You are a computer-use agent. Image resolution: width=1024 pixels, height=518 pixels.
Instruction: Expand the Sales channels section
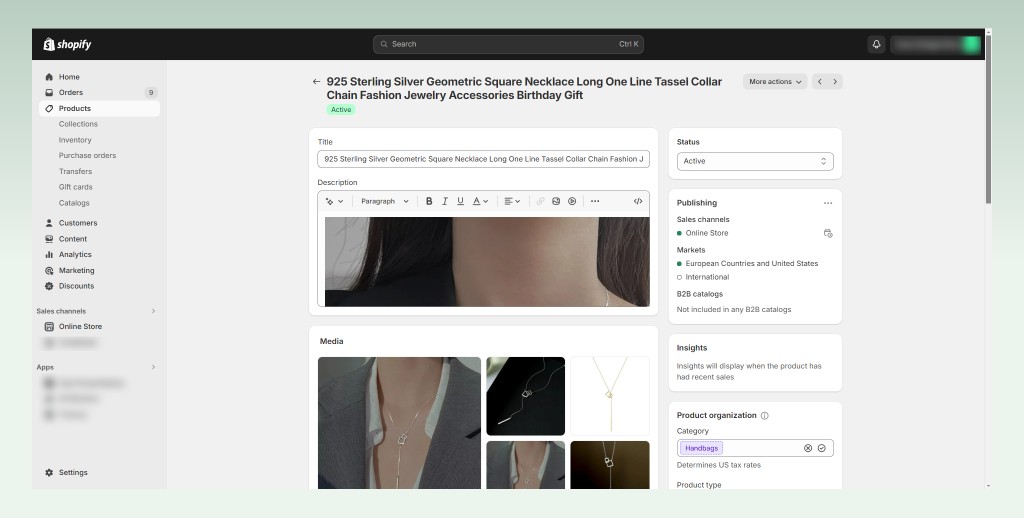coord(153,311)
